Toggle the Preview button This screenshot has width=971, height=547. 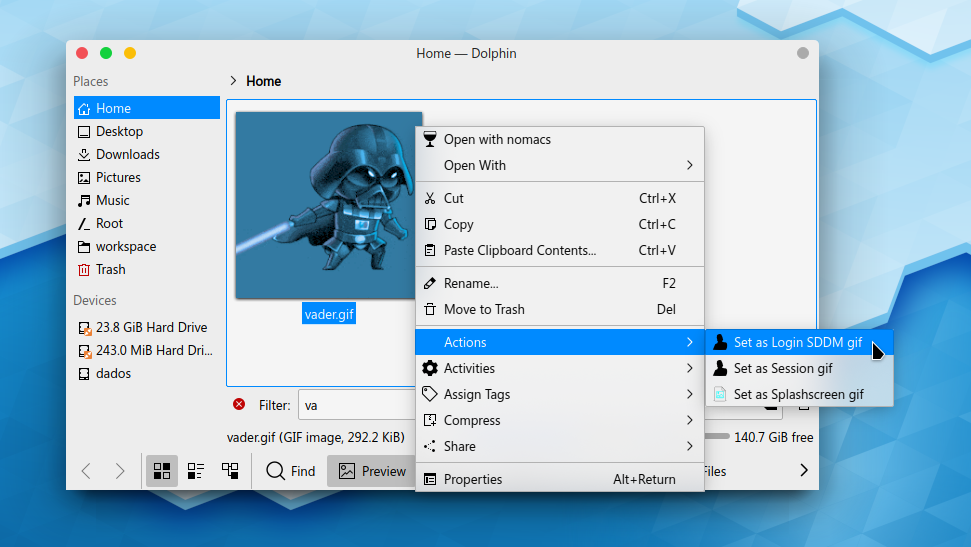tap(372, 471)
